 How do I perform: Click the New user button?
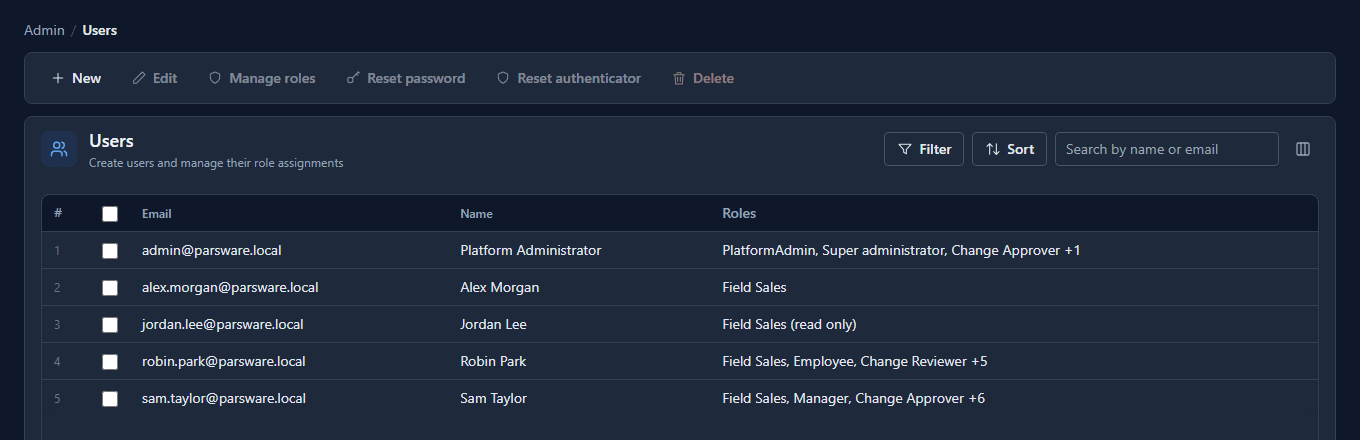pos(76,78)
